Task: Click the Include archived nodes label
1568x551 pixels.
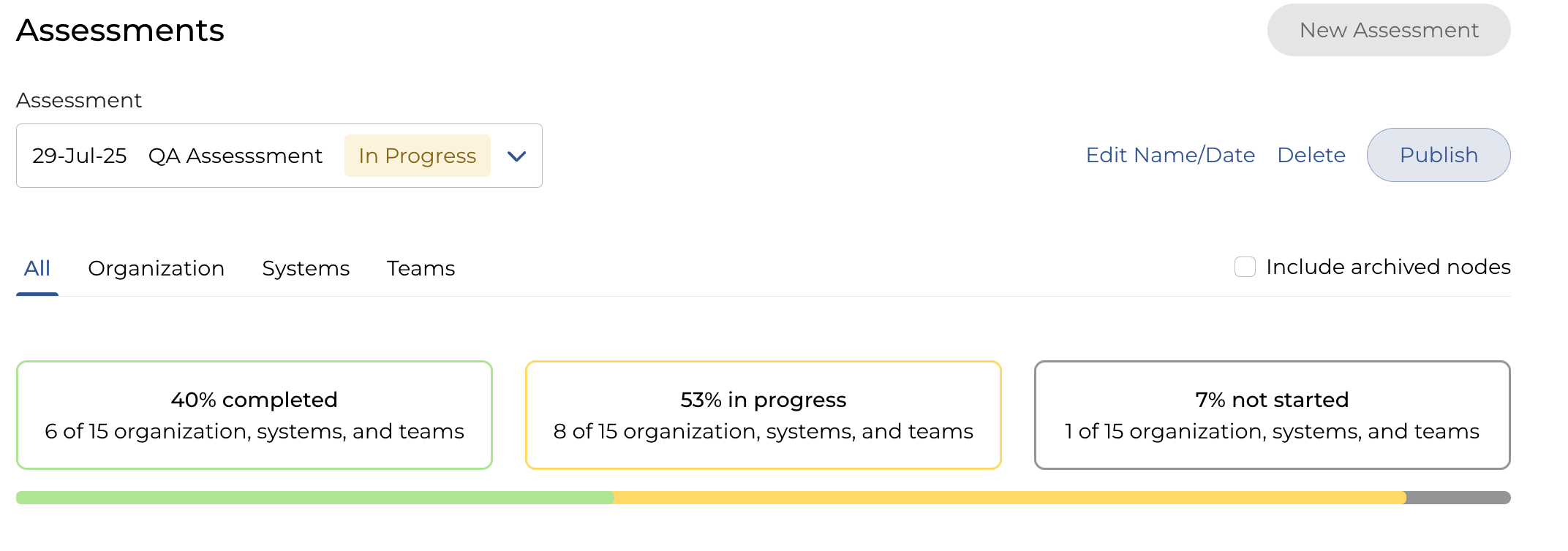Action: (1387, 267)
